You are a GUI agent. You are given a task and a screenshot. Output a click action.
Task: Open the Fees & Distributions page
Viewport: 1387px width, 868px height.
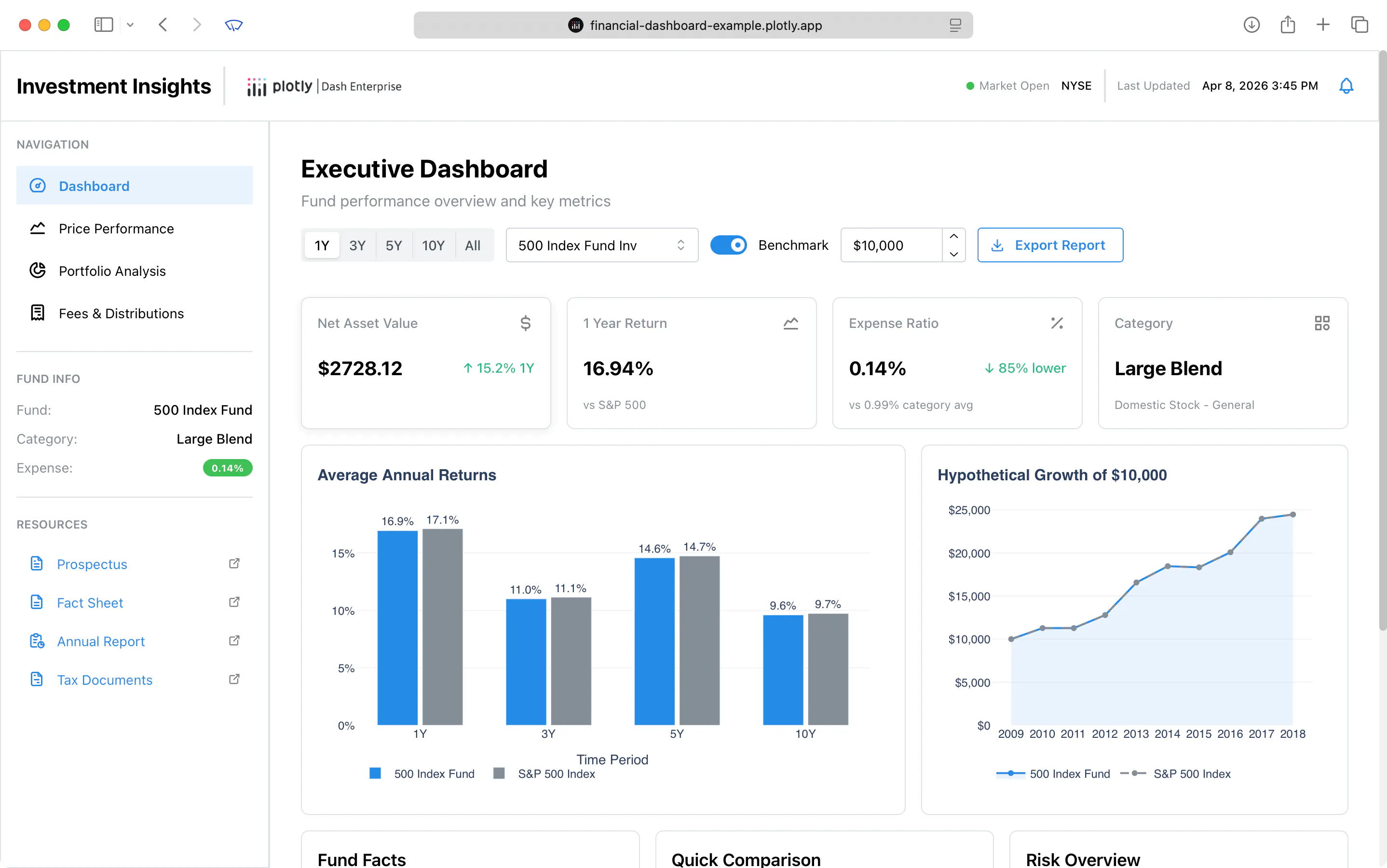click(x=135, y=313)
